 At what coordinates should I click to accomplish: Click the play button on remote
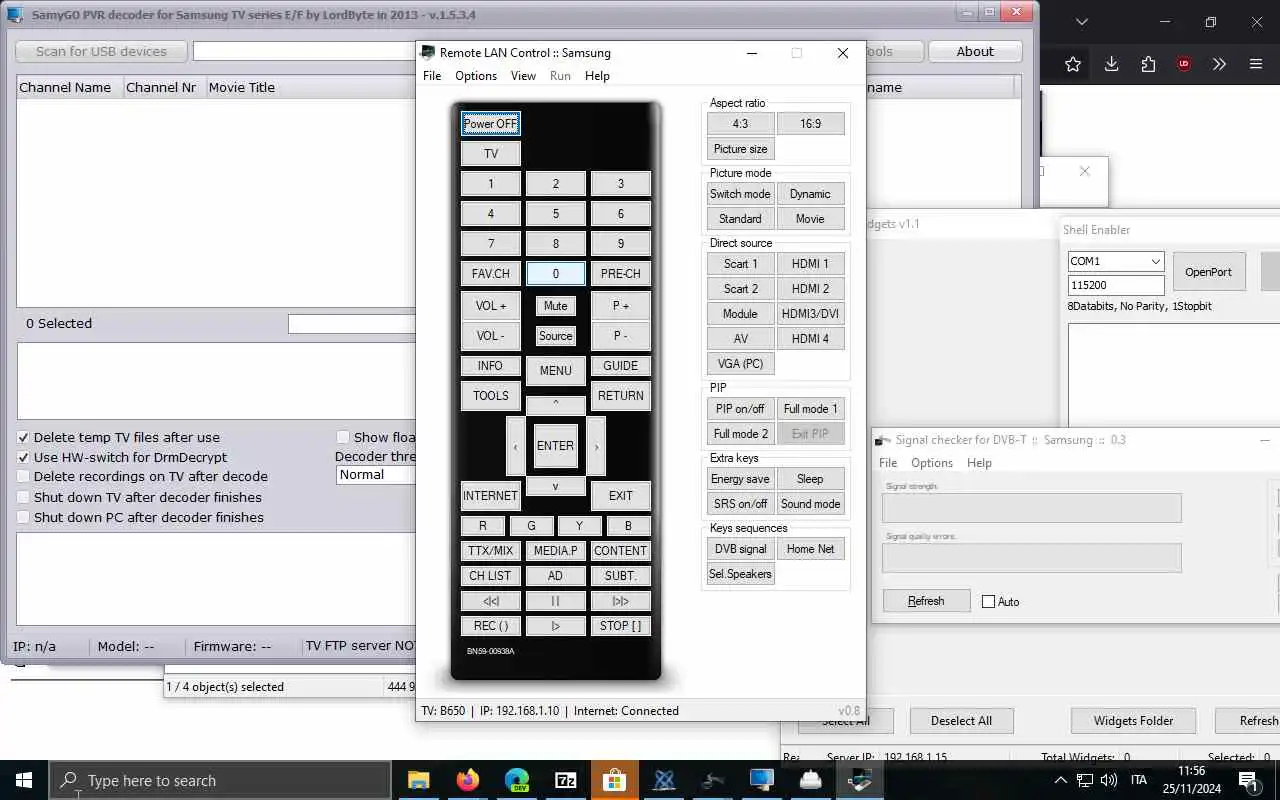coord(555,626)
